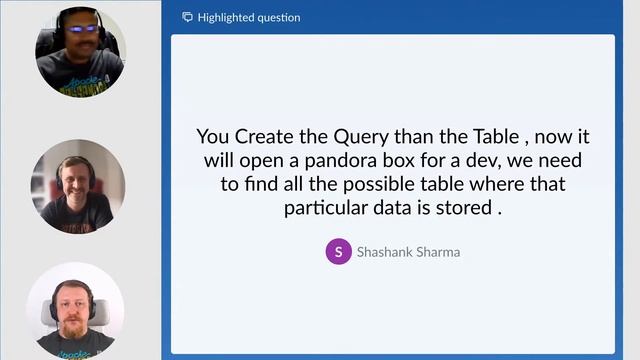This screenshot has width=640, height=360.
Task: Click the final line "particular data is stored"
Action: point(393,208)
